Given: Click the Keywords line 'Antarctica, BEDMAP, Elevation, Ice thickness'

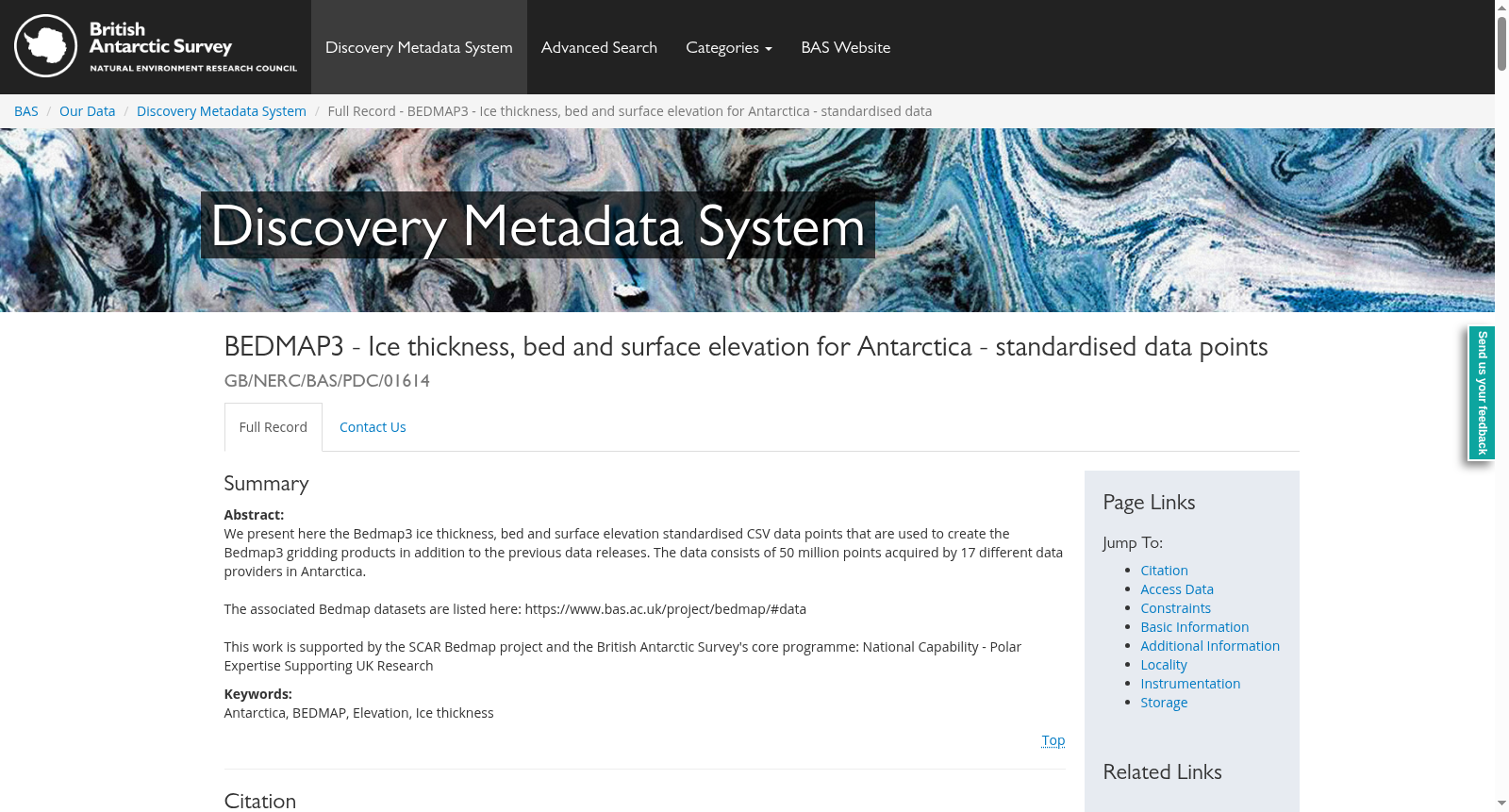Looking at the screenshot, I should coord(358,713).
